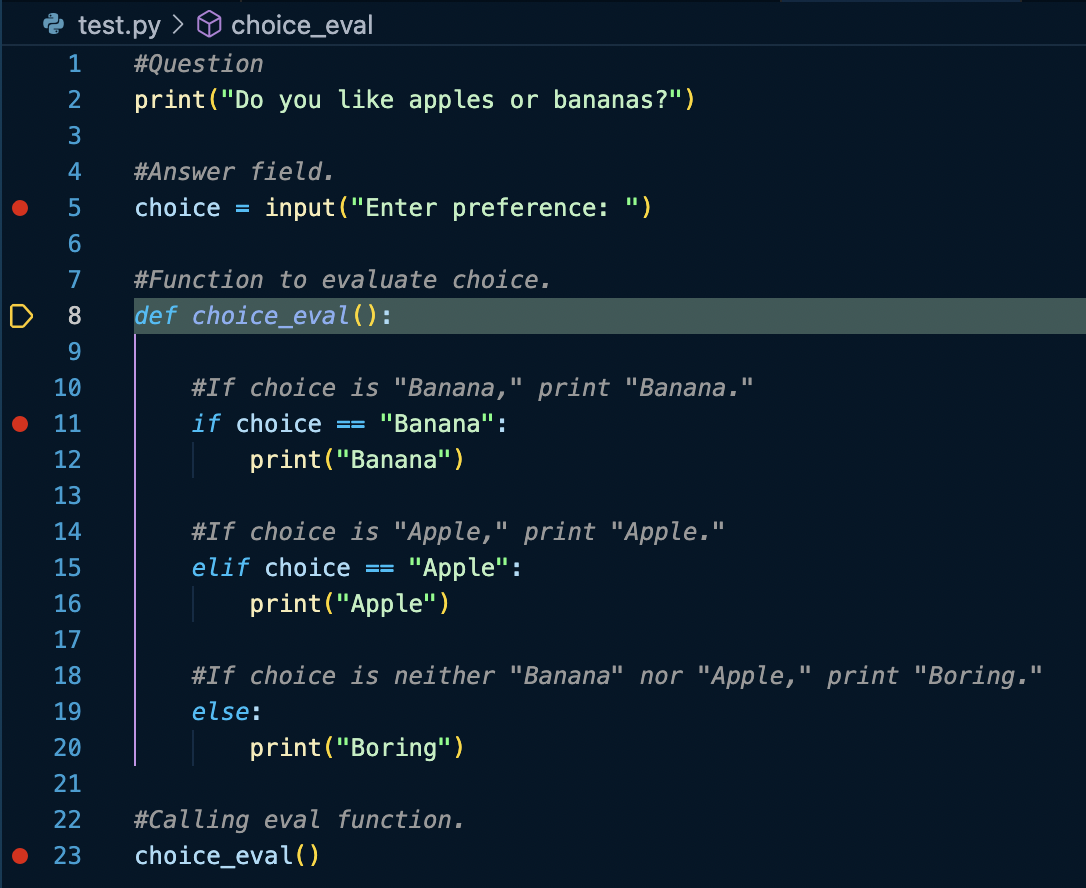Click the elif keyword on line 15
Image resolution: width=1086 pixels, height=888 pixels.
click(x=220, y=568)
